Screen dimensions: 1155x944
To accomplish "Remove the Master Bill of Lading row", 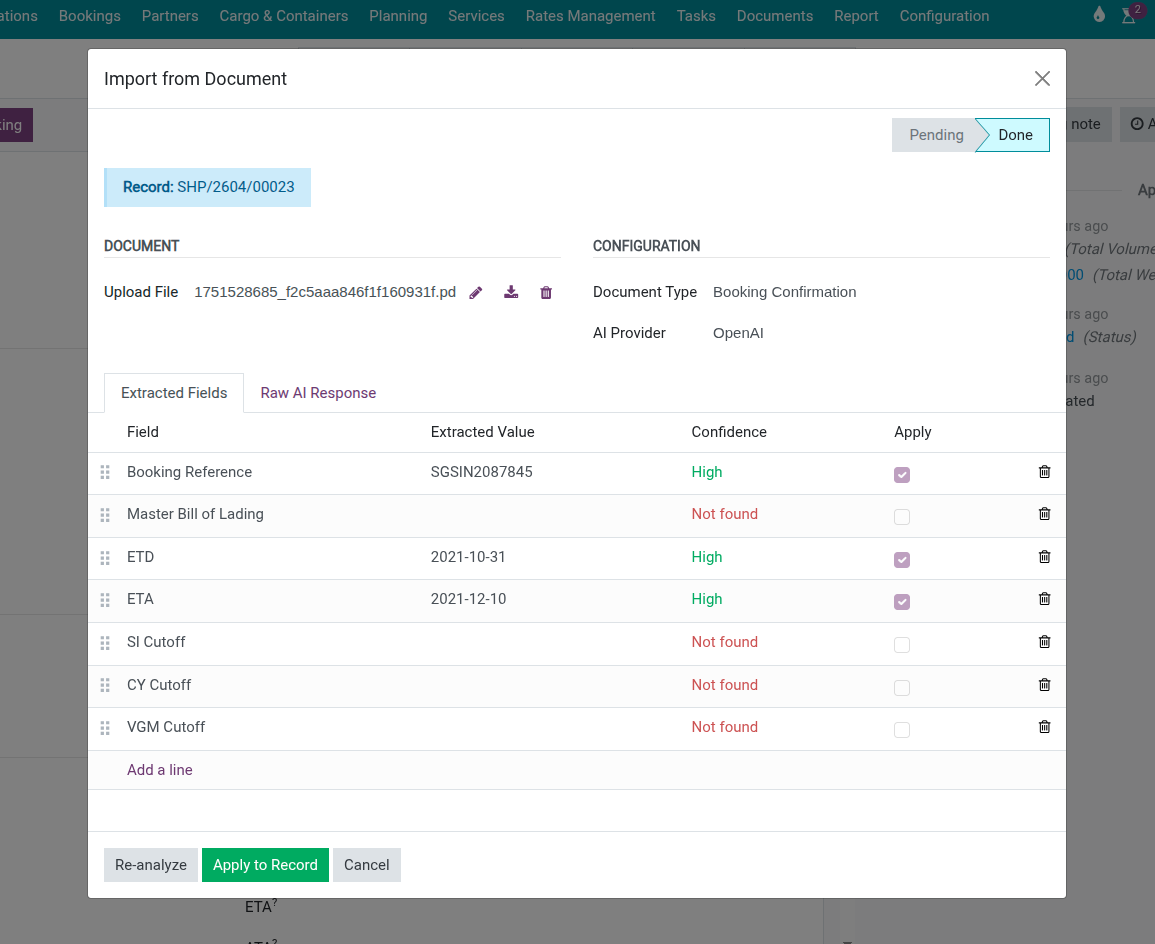I will coord(1044,514).
